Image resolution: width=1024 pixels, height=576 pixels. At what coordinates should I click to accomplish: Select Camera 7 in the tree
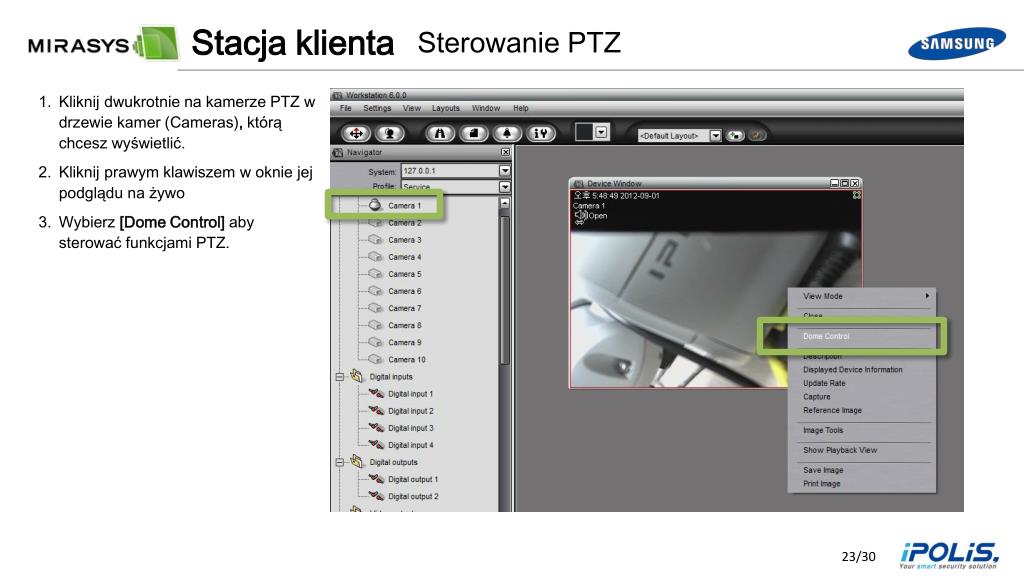click(405, 308)
